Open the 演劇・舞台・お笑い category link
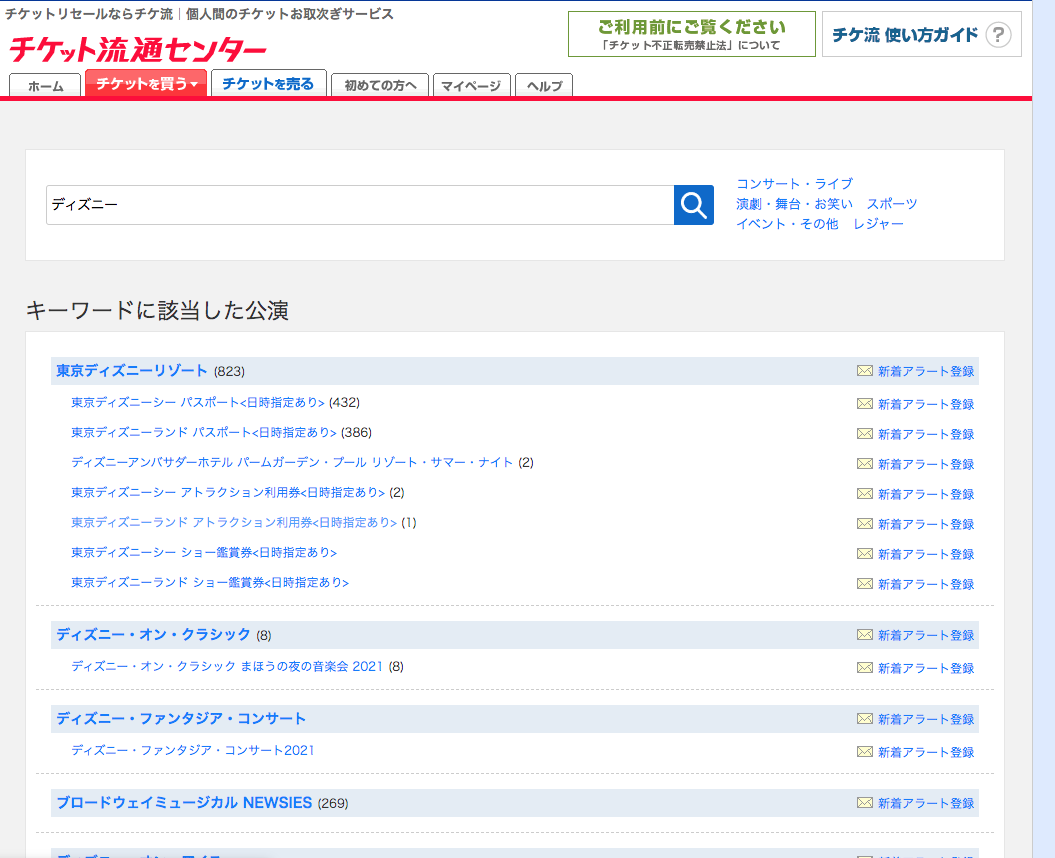This screenshot has width=1055, height=858. coord(795,204)
